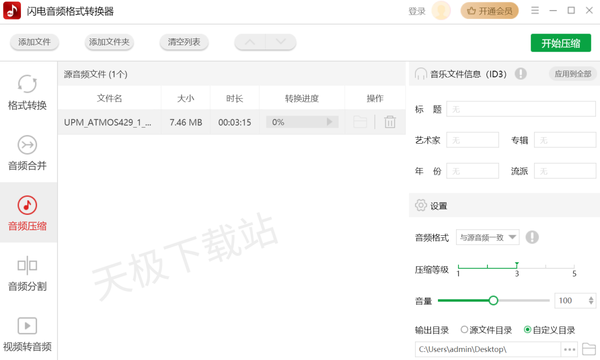Click the volume value field showing 100
The width and height of the screenshot is (600, 360).
570,300
